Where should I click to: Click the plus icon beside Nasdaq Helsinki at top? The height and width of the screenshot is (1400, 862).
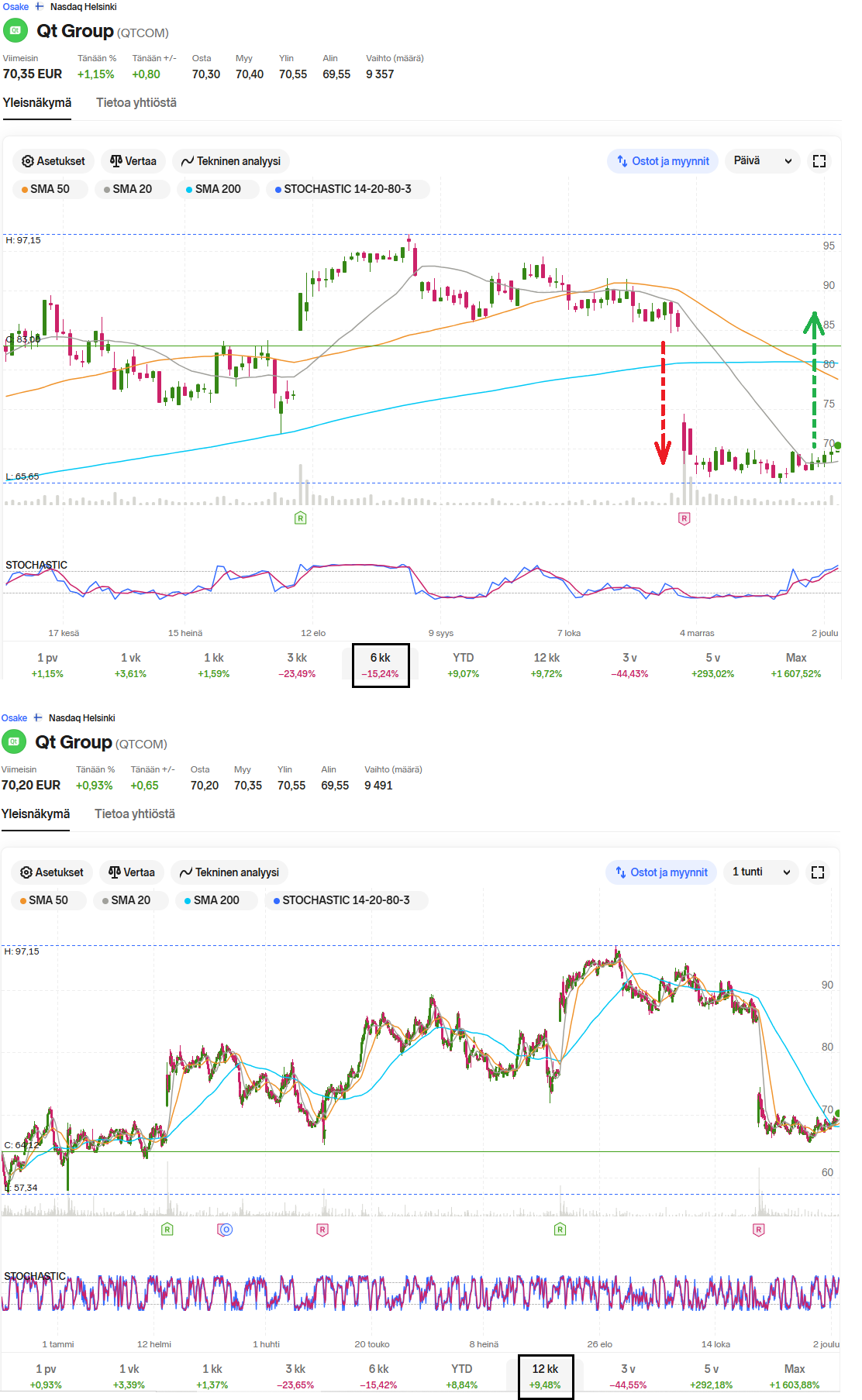click(x=40, y=6)
